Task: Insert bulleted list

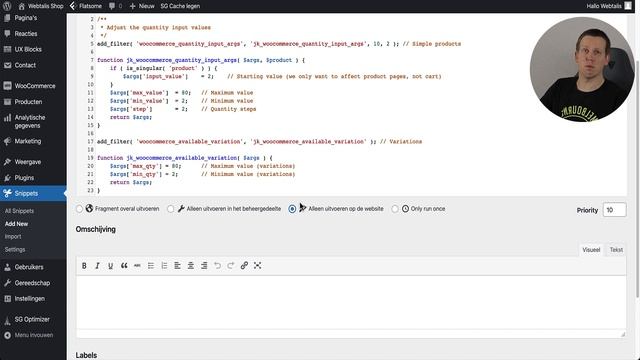Action: click(151, 265)
